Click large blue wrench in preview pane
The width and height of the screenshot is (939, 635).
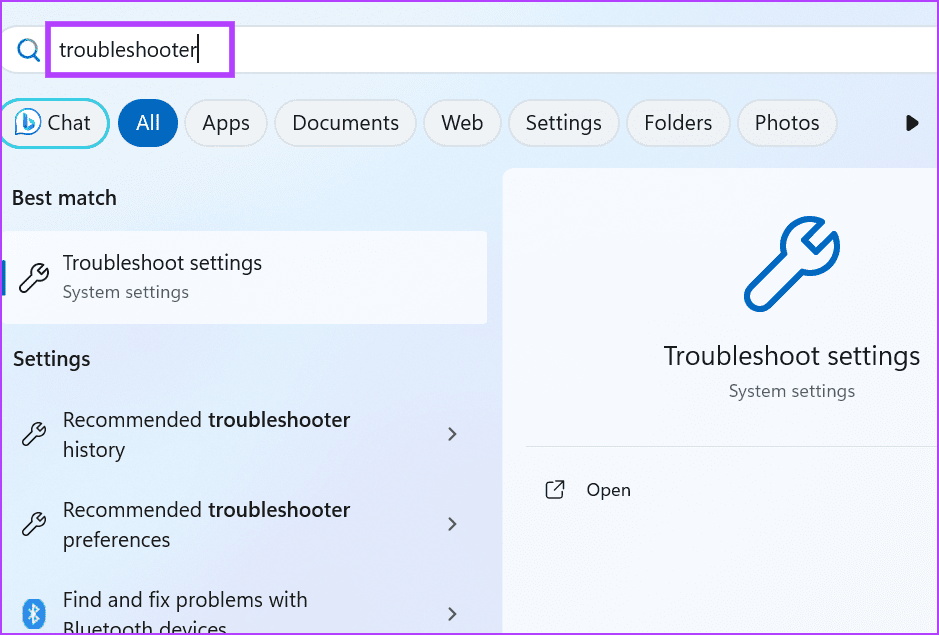click(792, 264)
